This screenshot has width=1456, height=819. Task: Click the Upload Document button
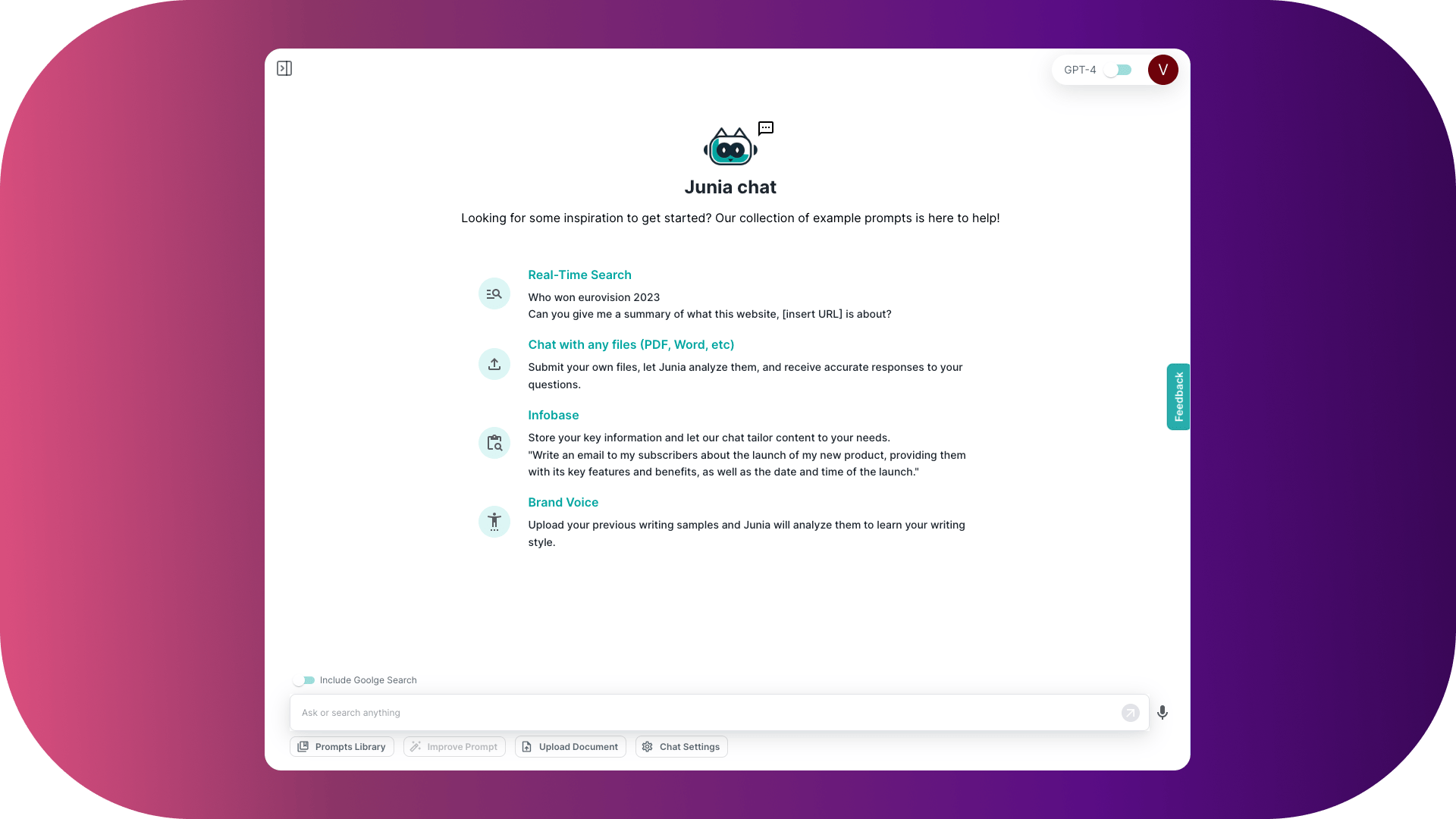pyautogui.click(x=570, y=747)
